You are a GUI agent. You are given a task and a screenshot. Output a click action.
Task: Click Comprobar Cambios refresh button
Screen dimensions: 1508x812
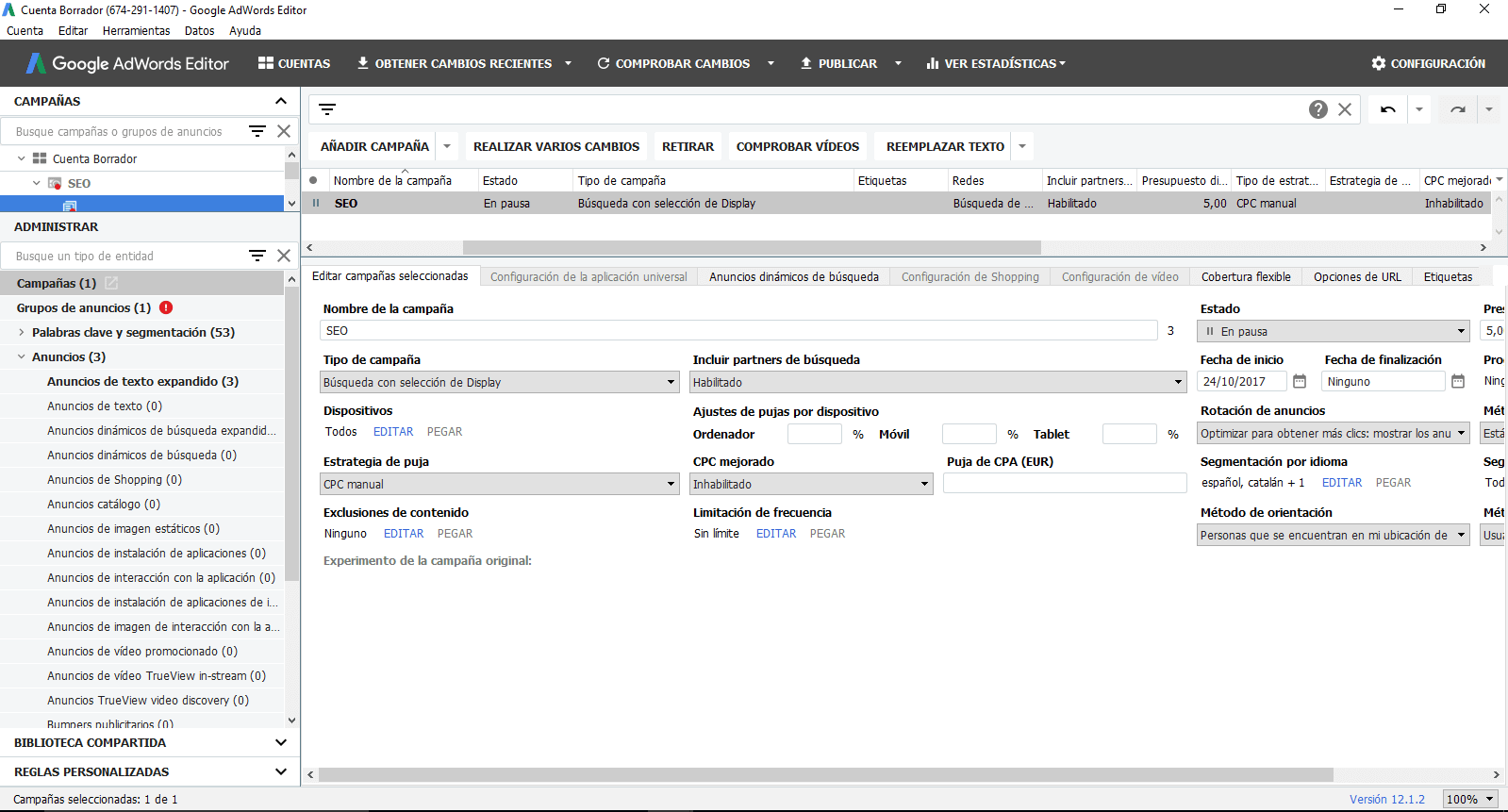coord(673,63)
